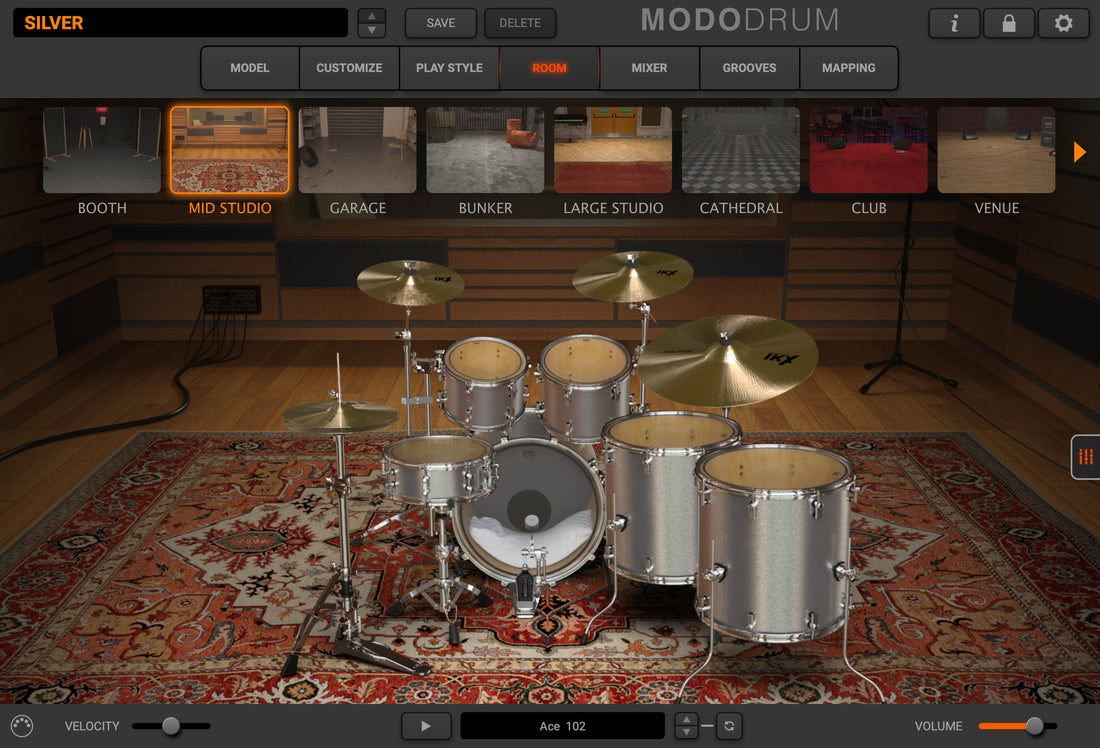This screenshot has width=1100, height=748.
Task: Open the MODEL tab
Action: (250, 68)
